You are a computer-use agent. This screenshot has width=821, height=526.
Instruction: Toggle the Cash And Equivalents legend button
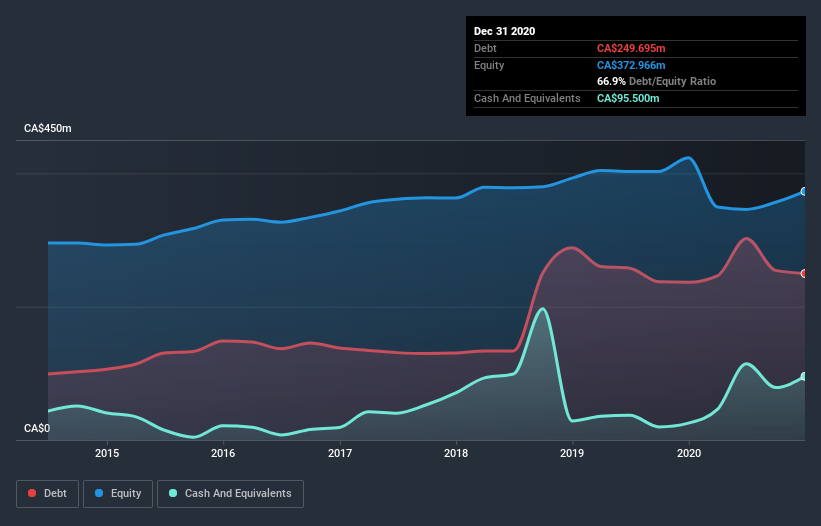click(x=230, y=494)
